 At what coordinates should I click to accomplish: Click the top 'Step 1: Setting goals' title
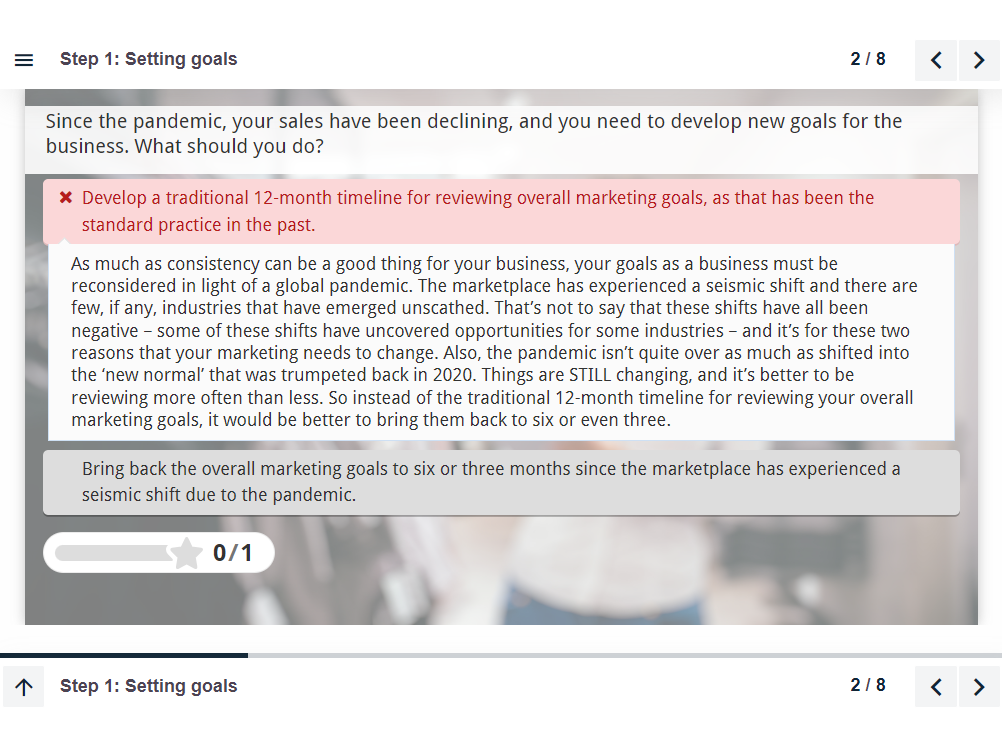pyautogui.click(x=148, y=59)
